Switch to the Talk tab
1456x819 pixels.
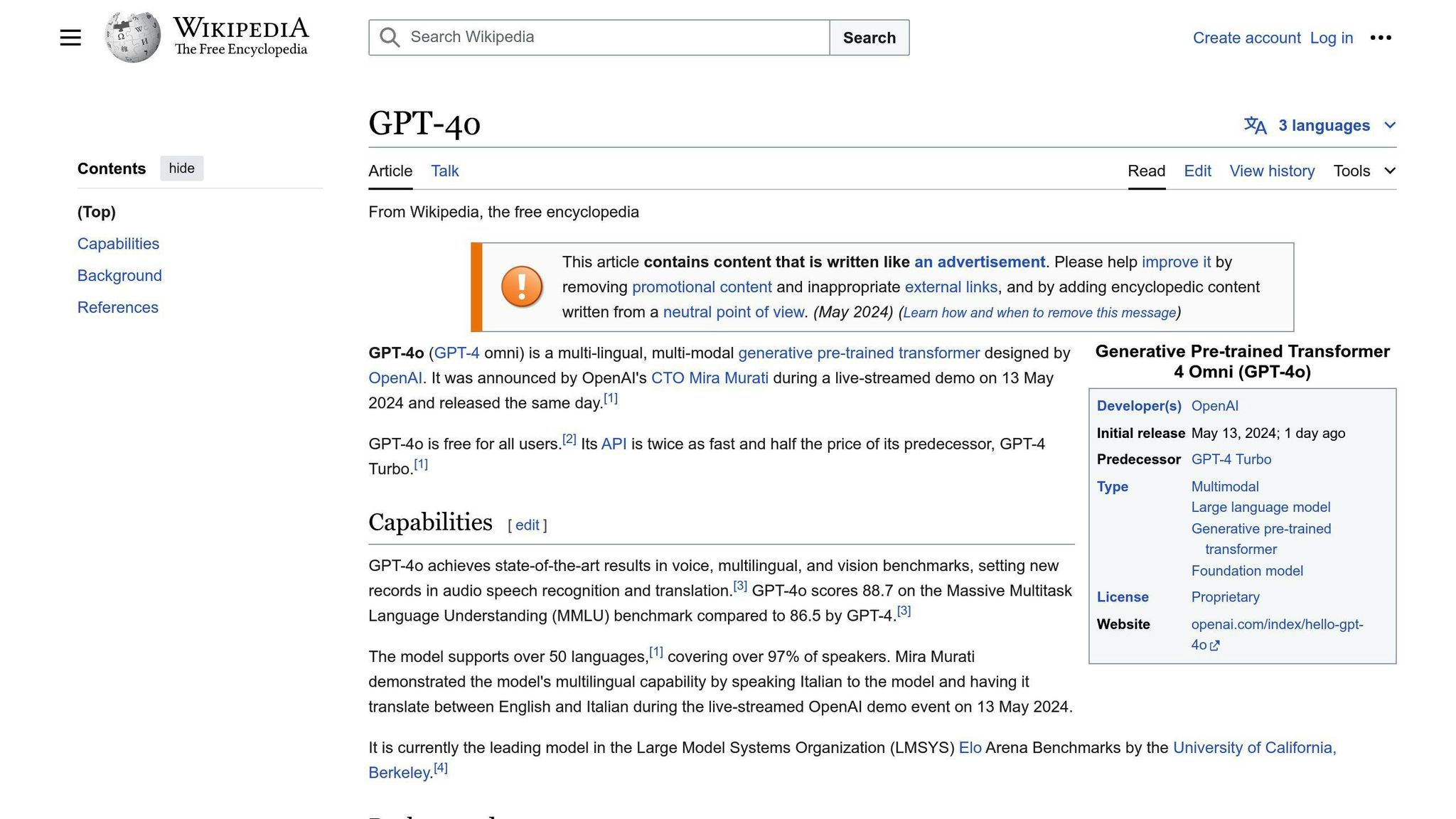(x=444, y=171)
